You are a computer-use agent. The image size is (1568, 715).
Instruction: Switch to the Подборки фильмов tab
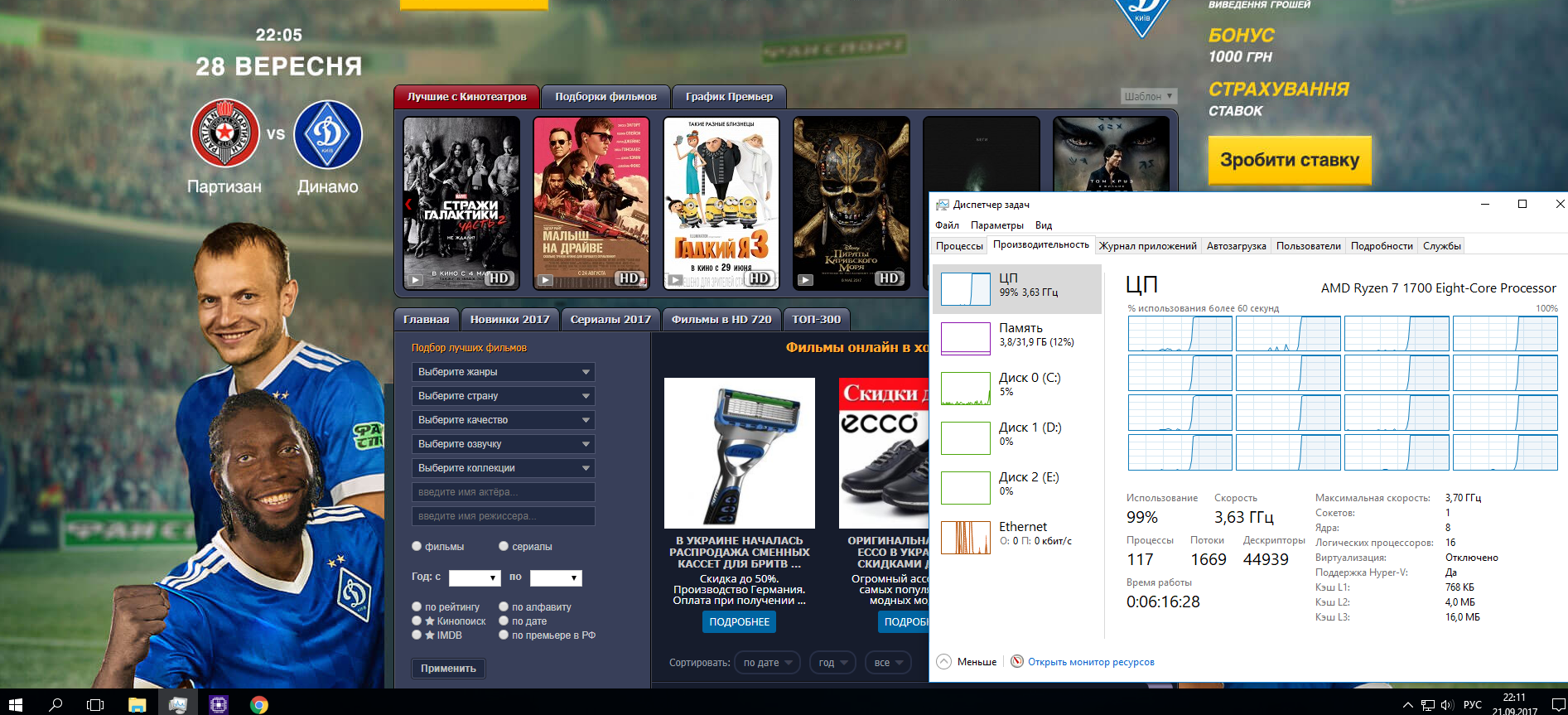click(x=605, y=97)
